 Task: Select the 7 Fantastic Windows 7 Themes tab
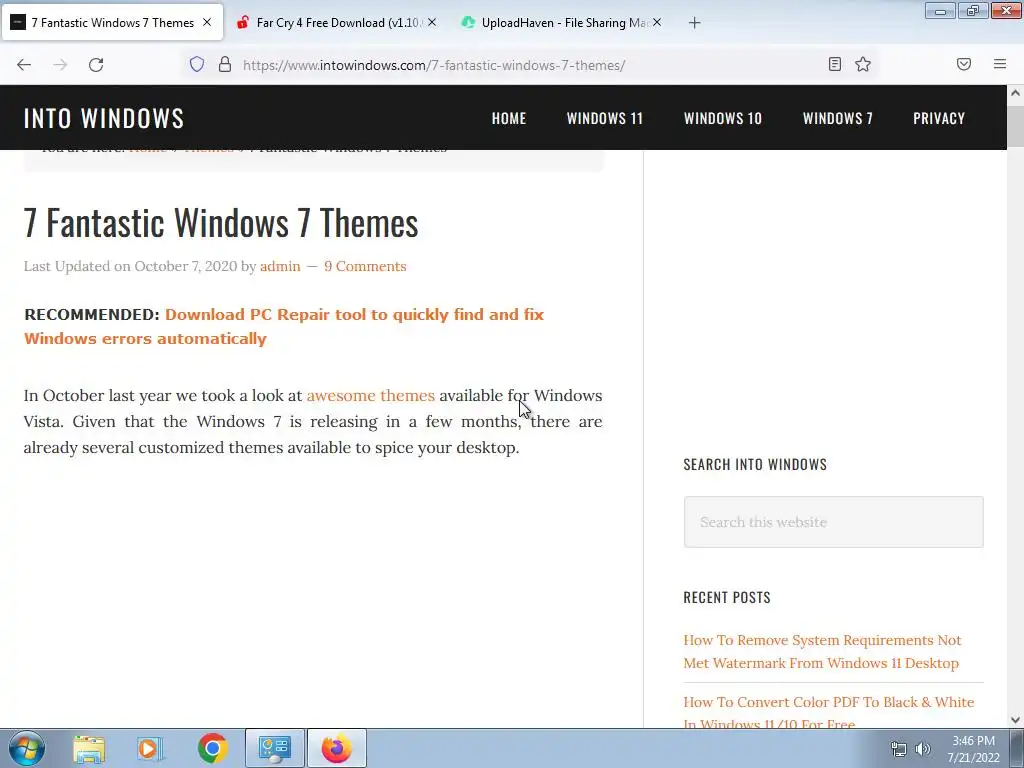click(x=112, y=23)
